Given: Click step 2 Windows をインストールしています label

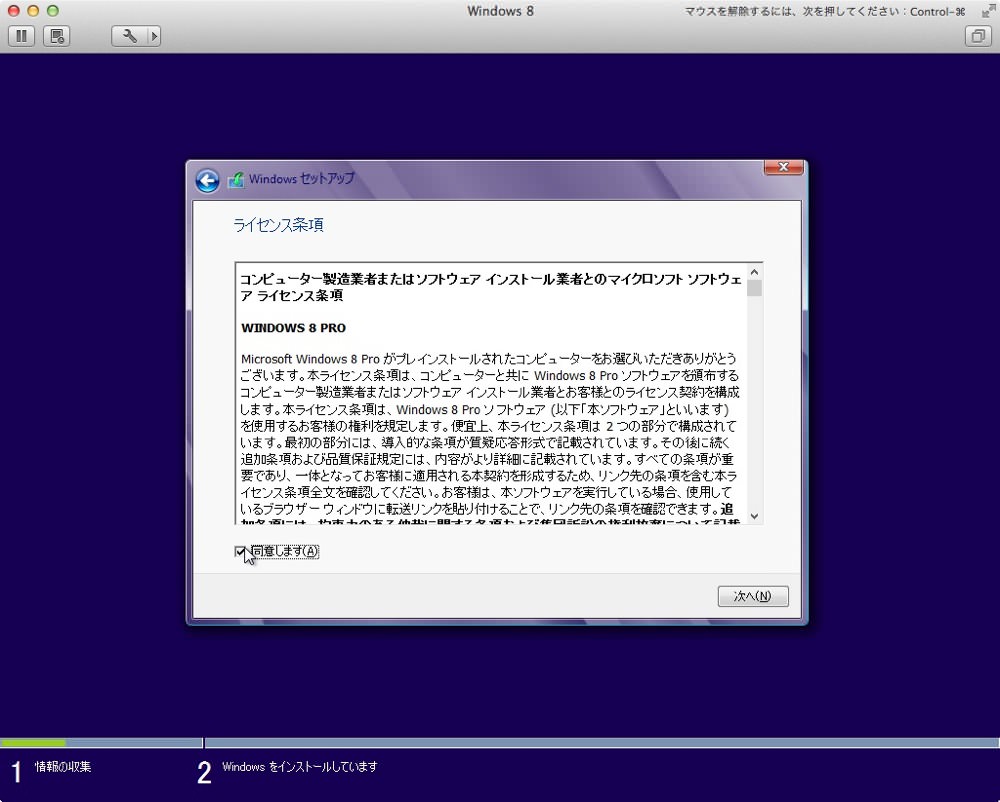Looking at the screenshot, I should point(300,766).
